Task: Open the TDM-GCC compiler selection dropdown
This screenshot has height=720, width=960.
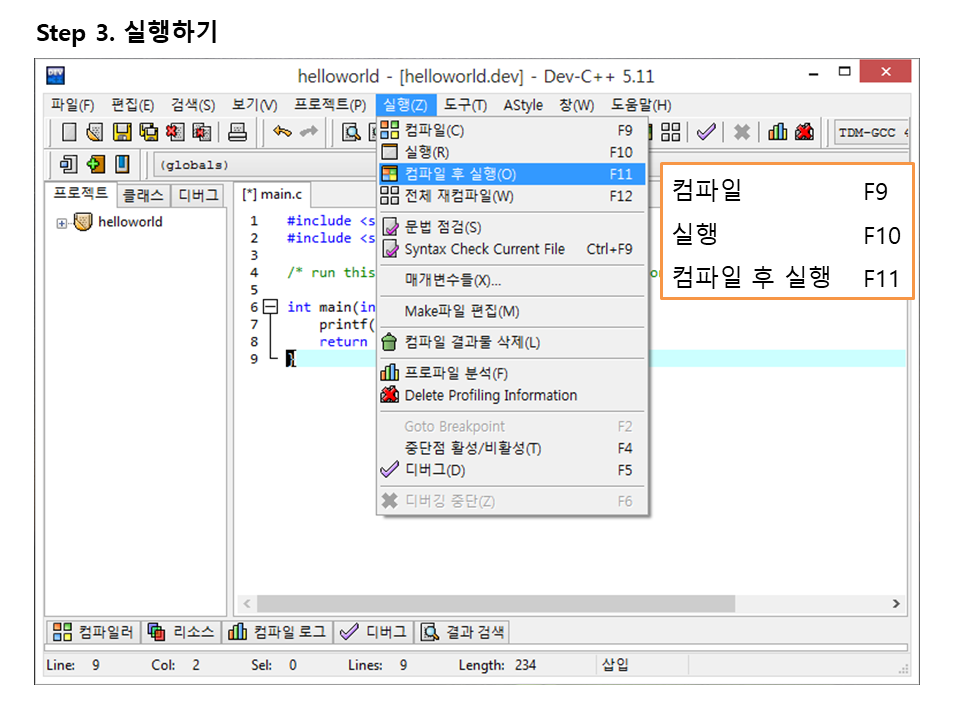Action: (x=872, y=132)
